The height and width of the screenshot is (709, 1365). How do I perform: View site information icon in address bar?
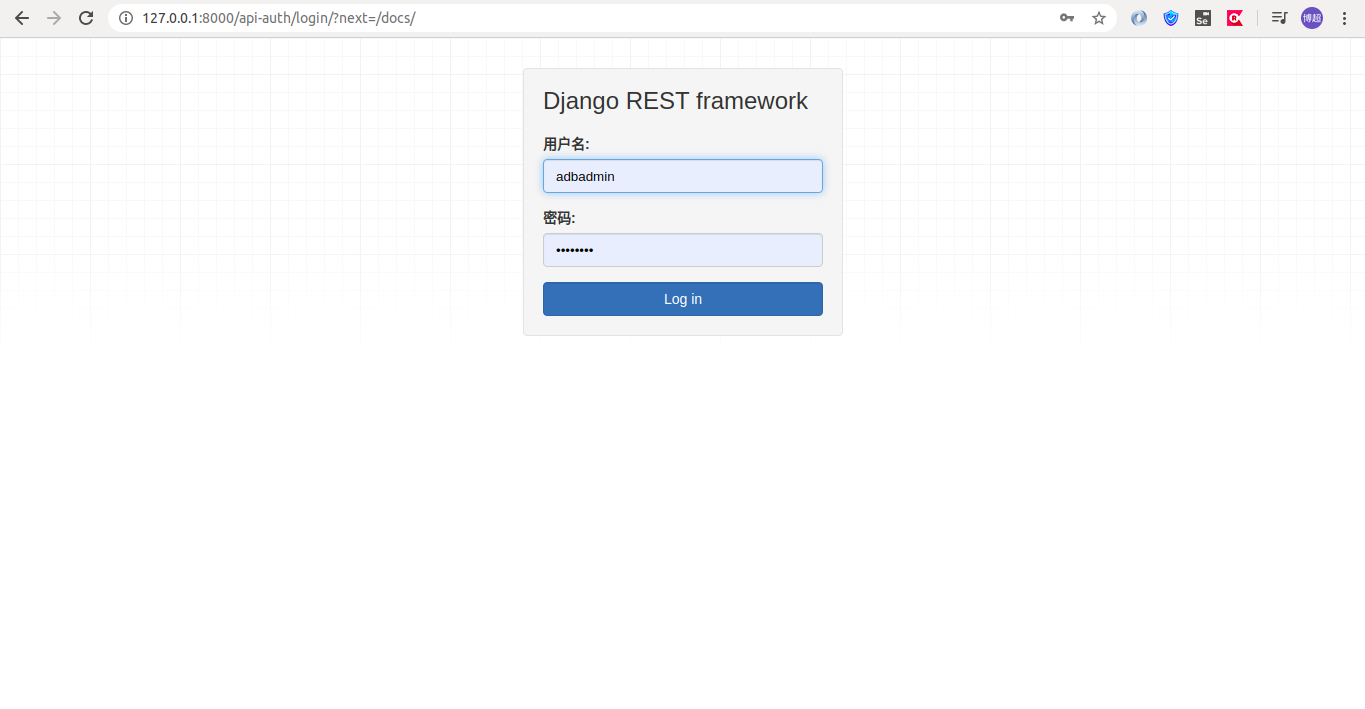tap(125, 18)
